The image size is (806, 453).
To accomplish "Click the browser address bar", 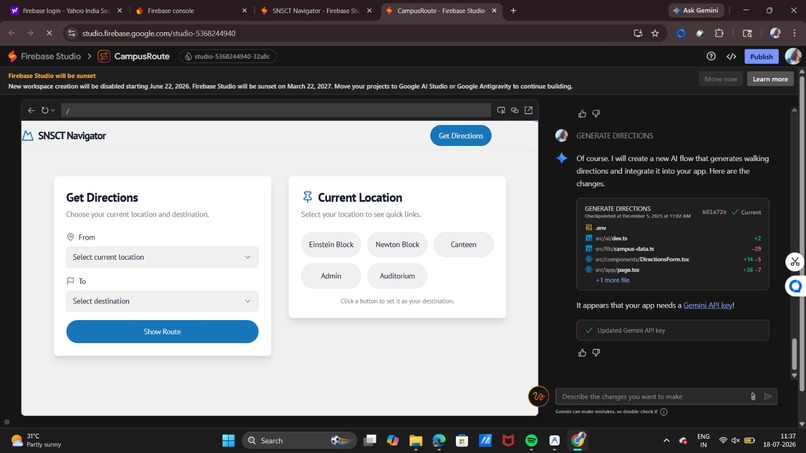I will 355,33.
